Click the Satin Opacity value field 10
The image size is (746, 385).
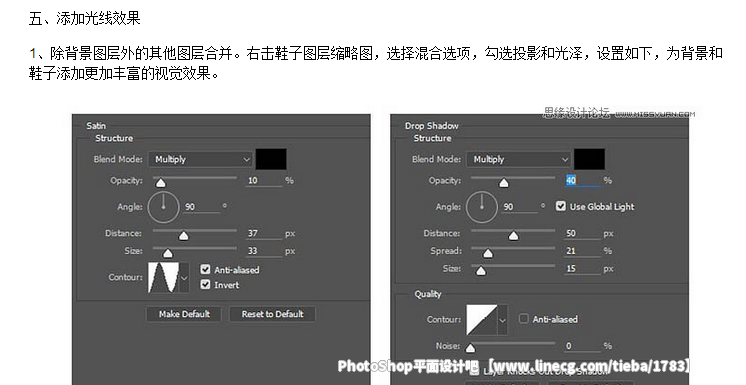(x=264, y=180)
